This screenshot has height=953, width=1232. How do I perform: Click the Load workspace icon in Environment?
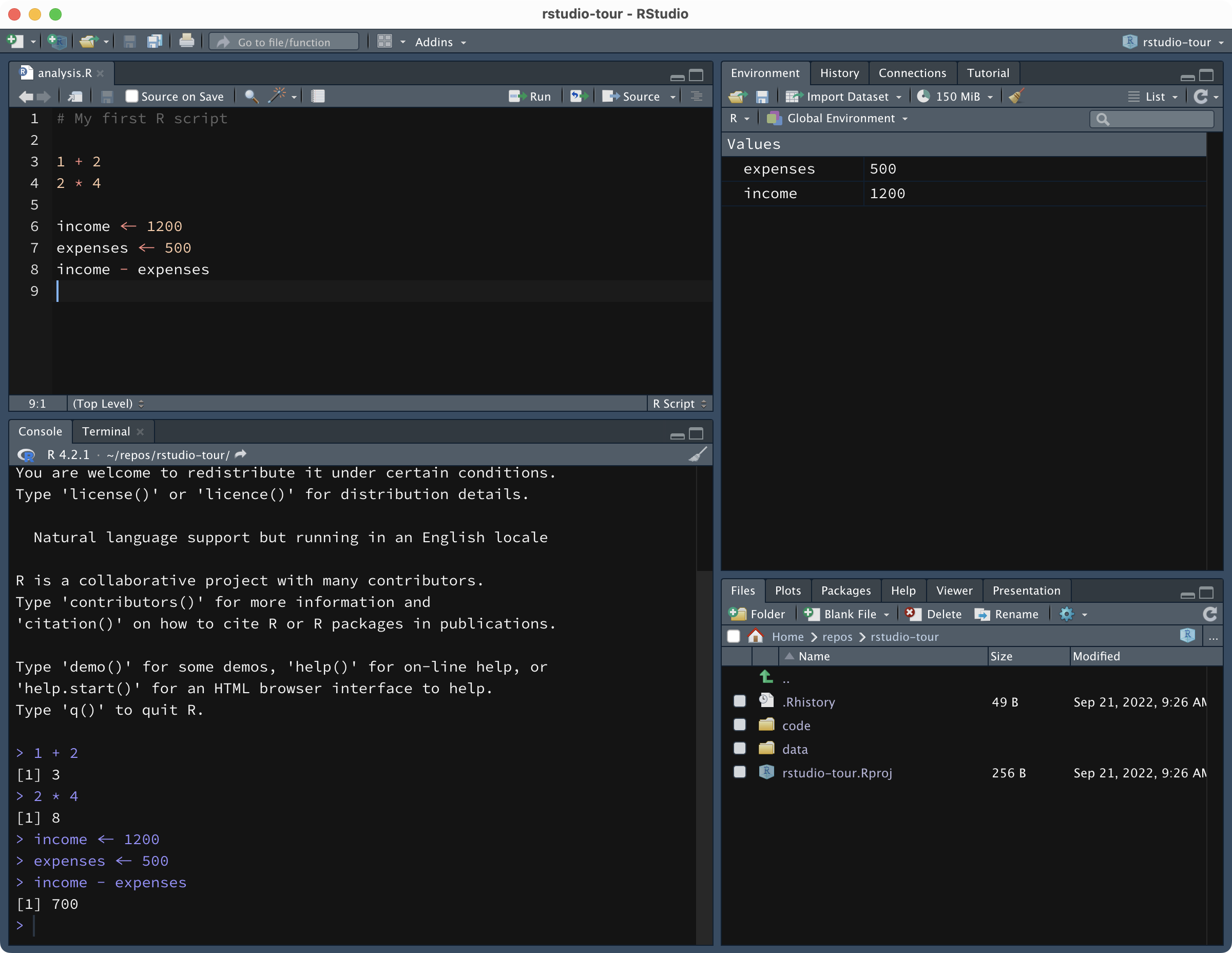[x=738, y=97]
